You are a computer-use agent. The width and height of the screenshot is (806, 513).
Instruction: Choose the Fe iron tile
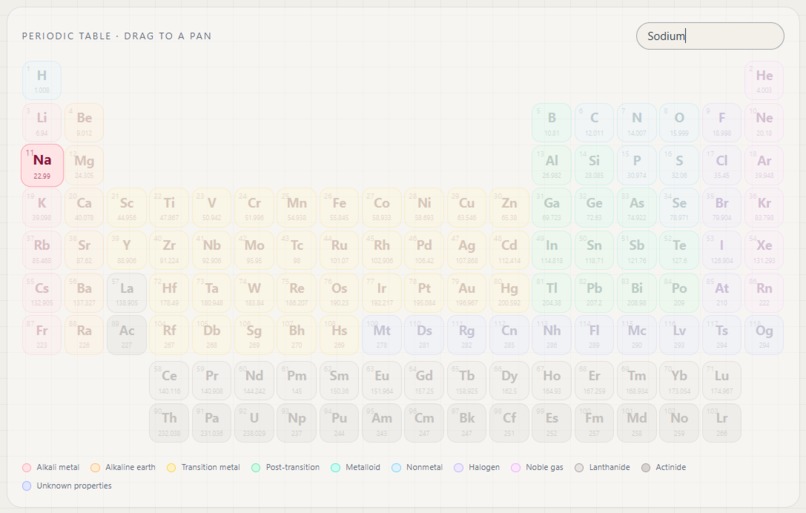point(339,208)
